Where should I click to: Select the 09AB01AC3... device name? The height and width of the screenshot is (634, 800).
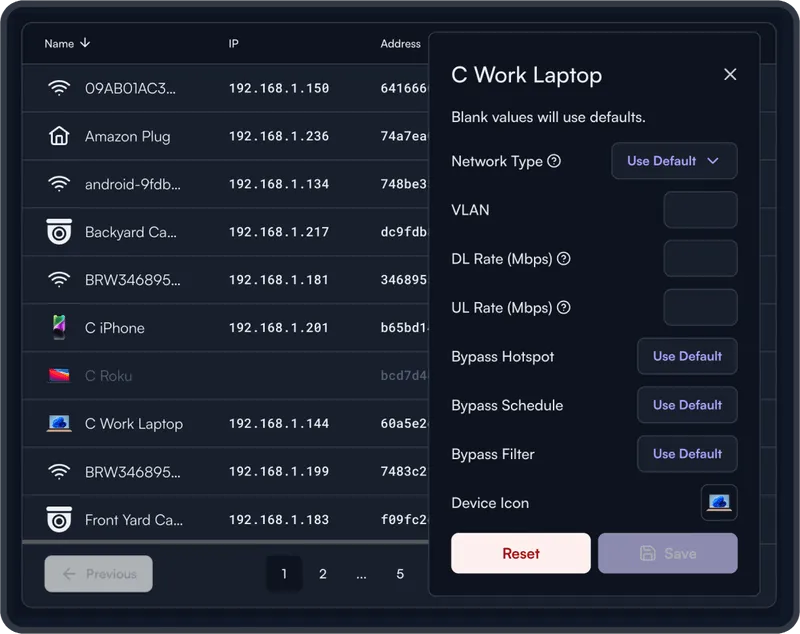pos(130,88)
